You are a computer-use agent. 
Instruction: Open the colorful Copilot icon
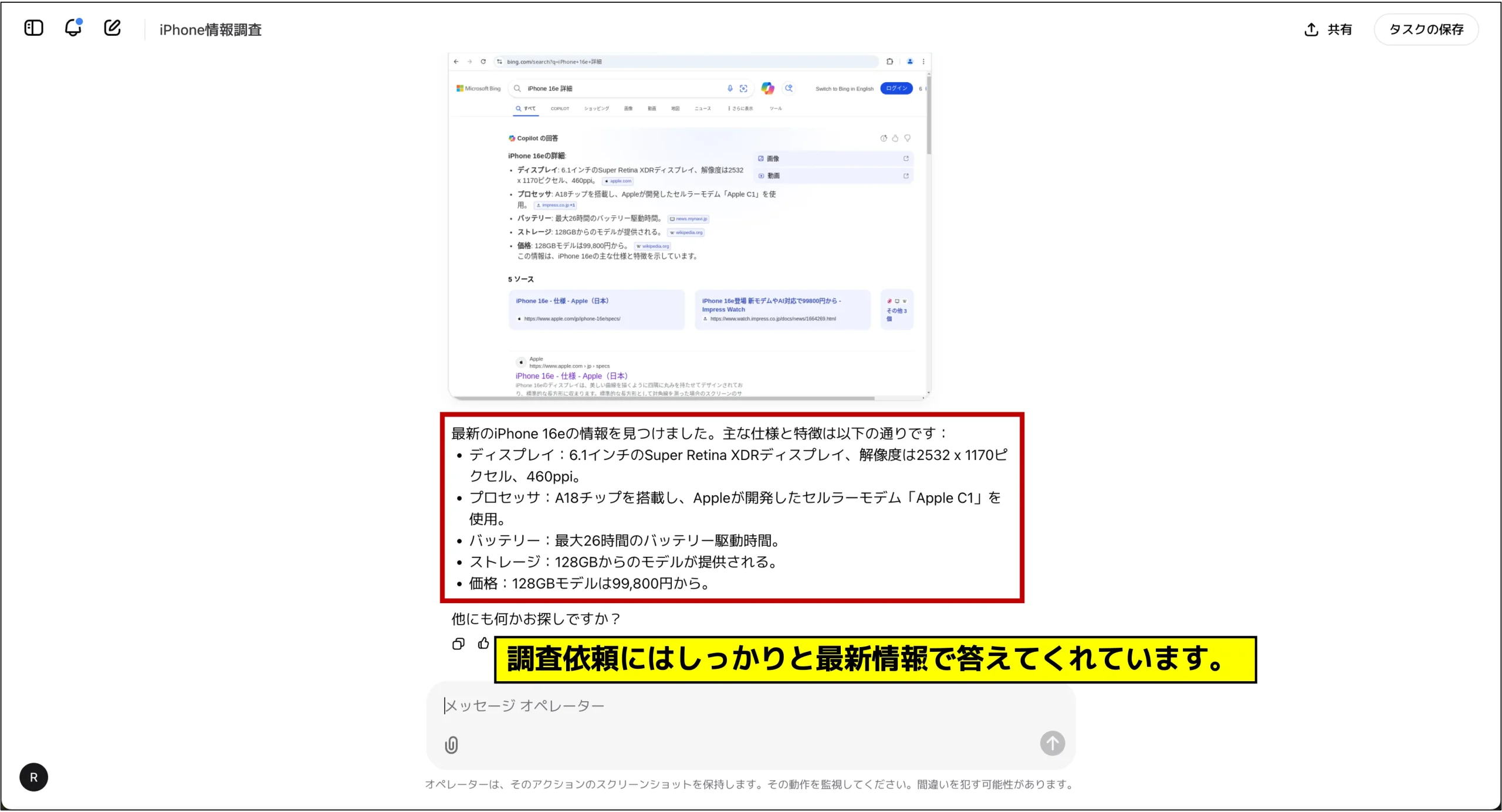point(767,89)
